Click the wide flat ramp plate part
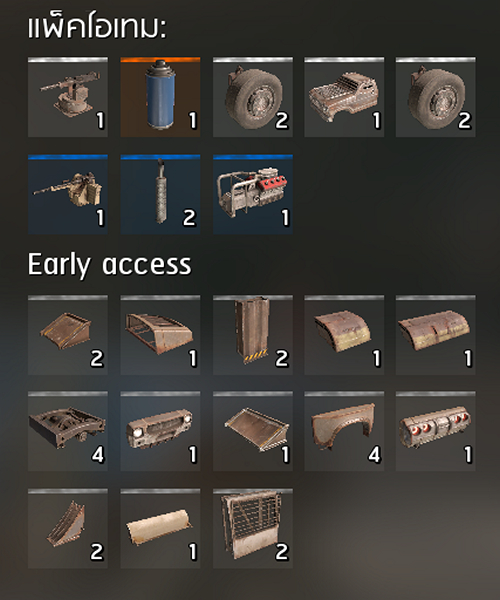500x600 pixels. coord(253,431)
